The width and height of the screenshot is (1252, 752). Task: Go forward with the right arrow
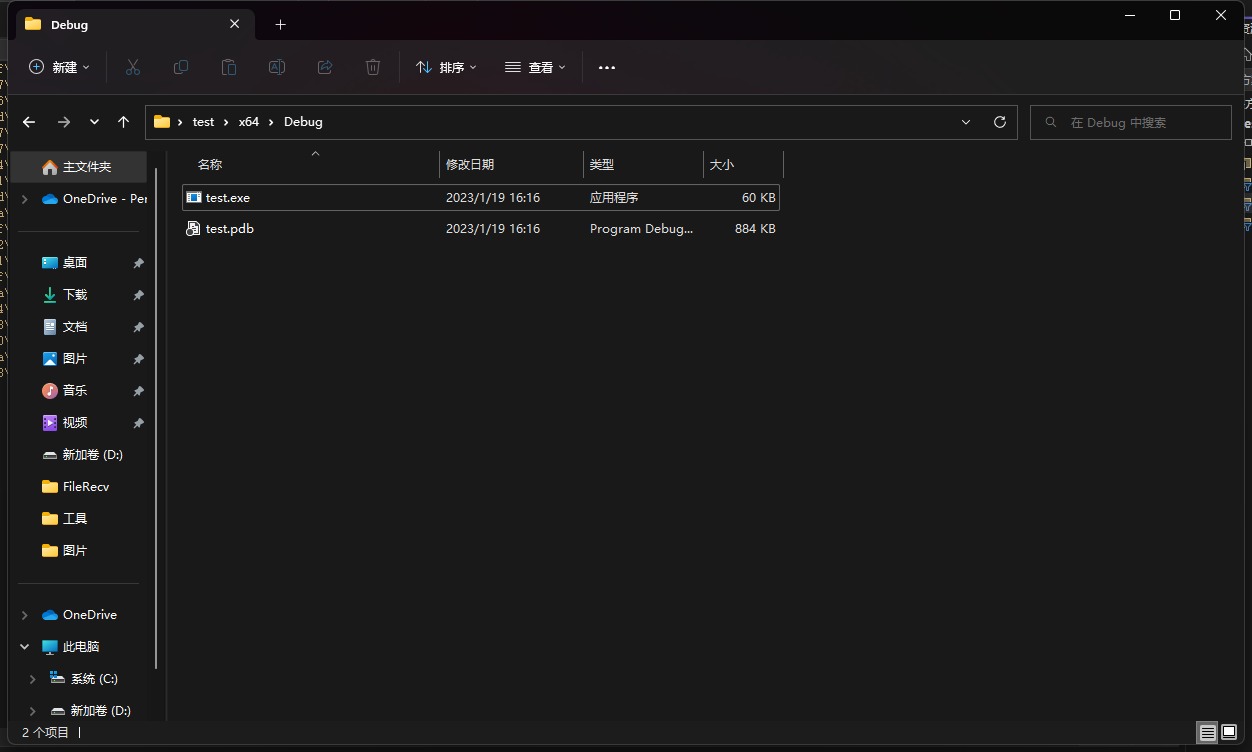(x=64, y=122)
